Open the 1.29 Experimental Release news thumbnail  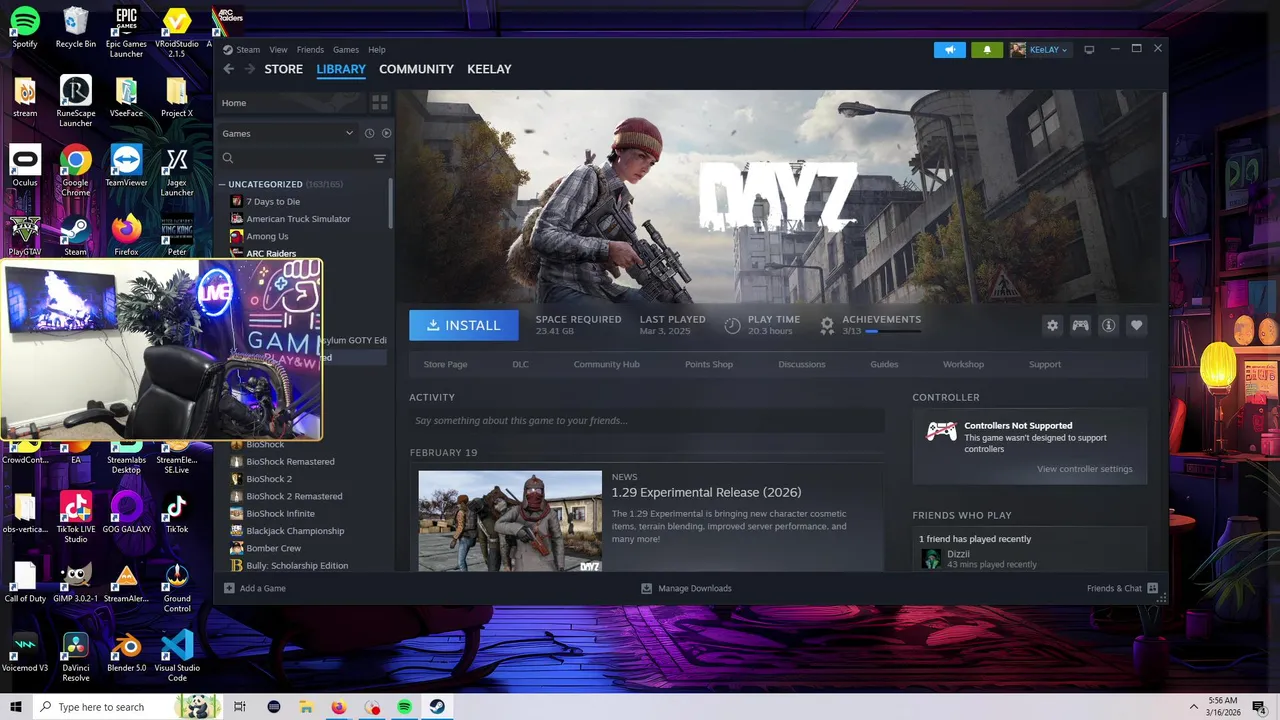click(x=510, y=521)
